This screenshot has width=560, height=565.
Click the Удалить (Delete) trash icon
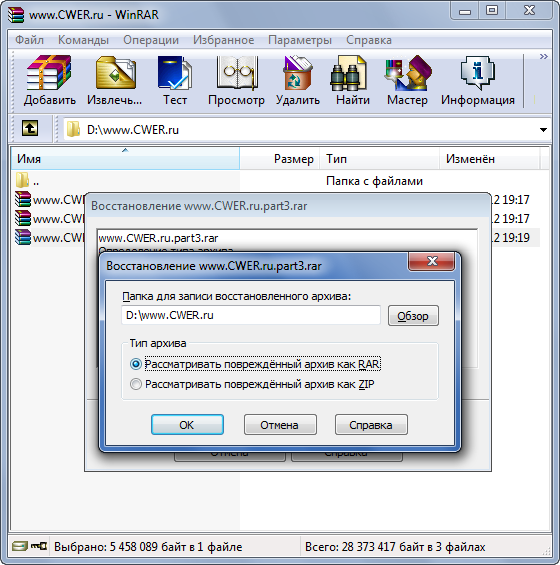click(297, 74)
